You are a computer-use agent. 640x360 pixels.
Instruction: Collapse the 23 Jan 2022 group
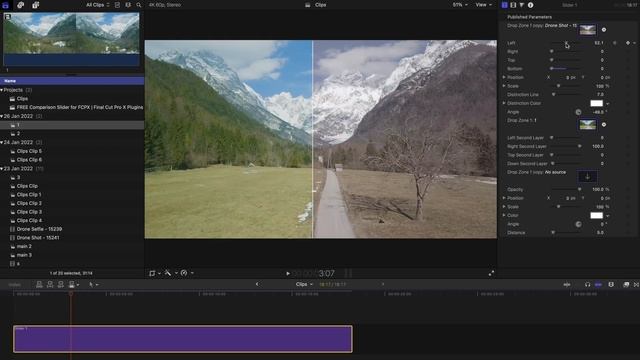[x=2, y=169]
